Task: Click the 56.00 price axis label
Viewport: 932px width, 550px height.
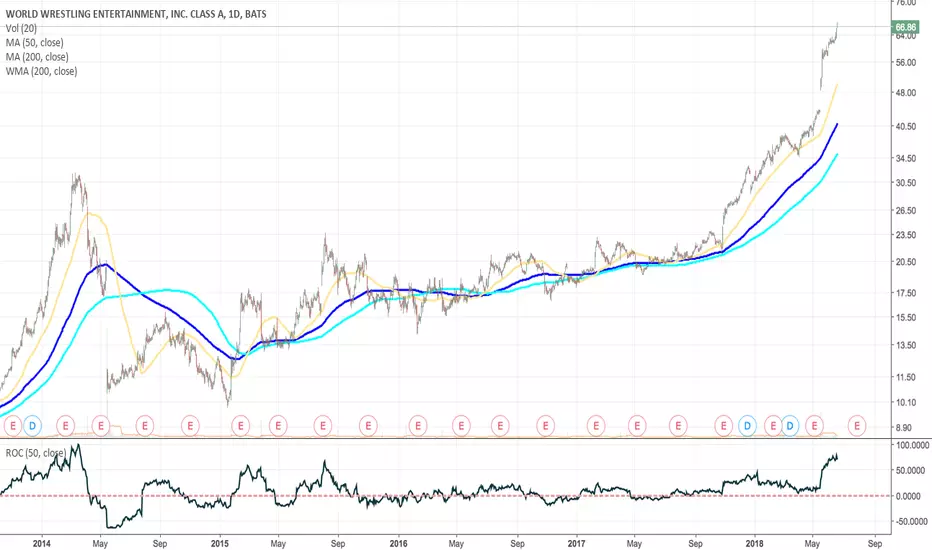Action: (x=906, y=62)
